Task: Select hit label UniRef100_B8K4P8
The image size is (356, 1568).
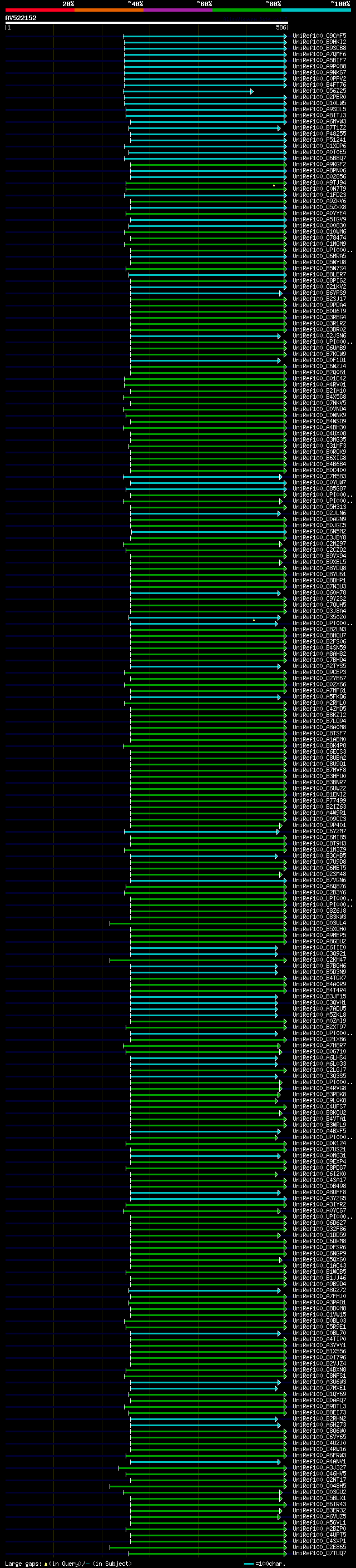Action: pyautogui.click(x=319, y=746)
